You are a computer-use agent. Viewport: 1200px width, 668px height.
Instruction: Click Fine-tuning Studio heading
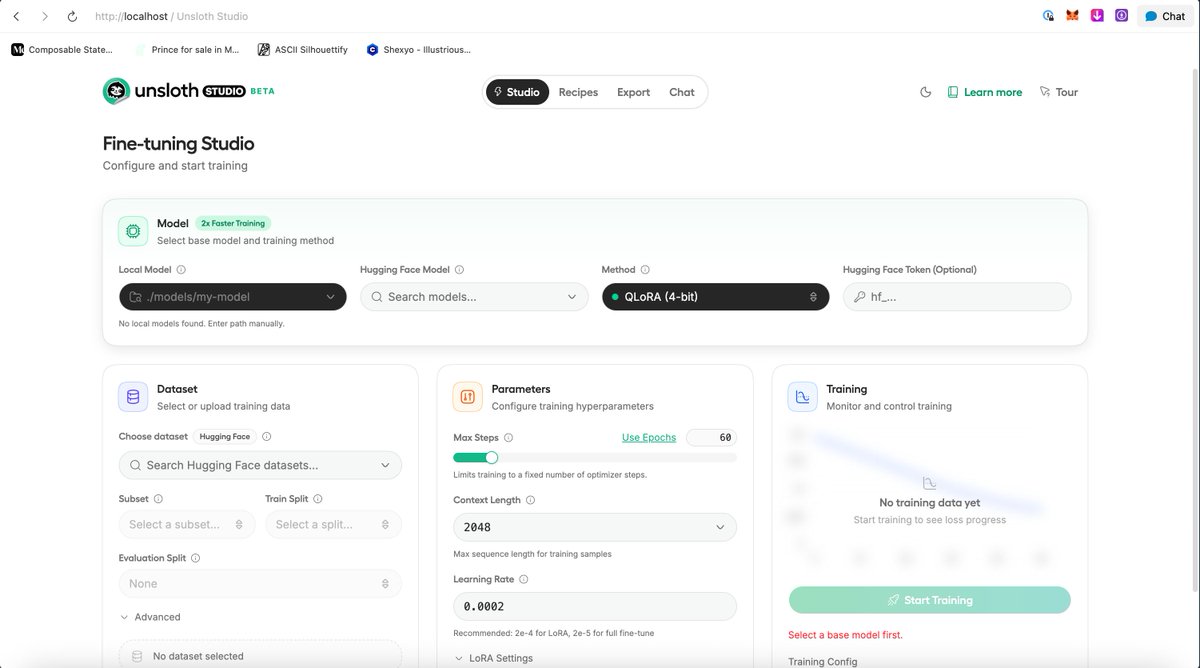pos(179,143)
